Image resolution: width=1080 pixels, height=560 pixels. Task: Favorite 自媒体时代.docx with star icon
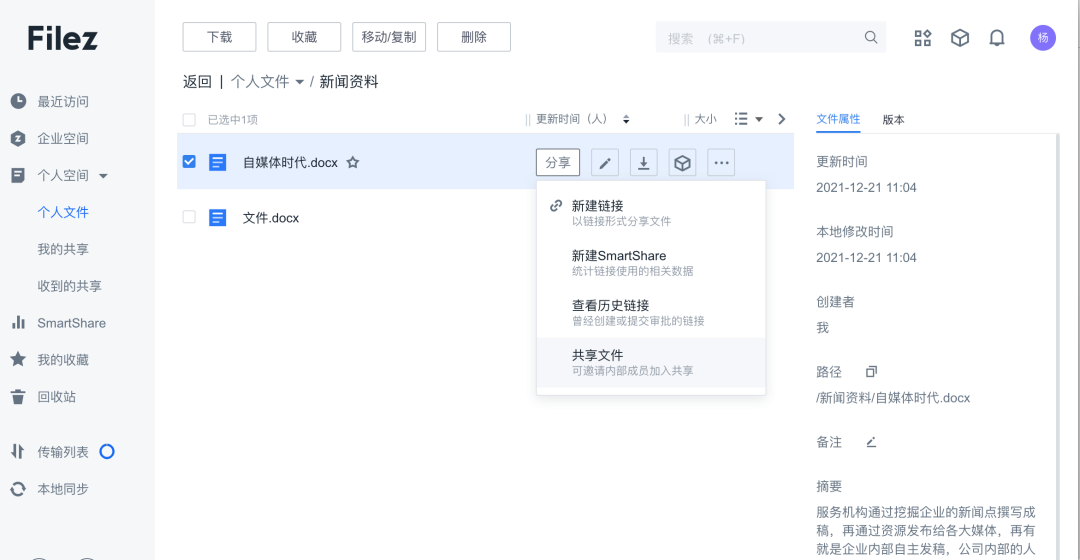click(x=353, y=163)
